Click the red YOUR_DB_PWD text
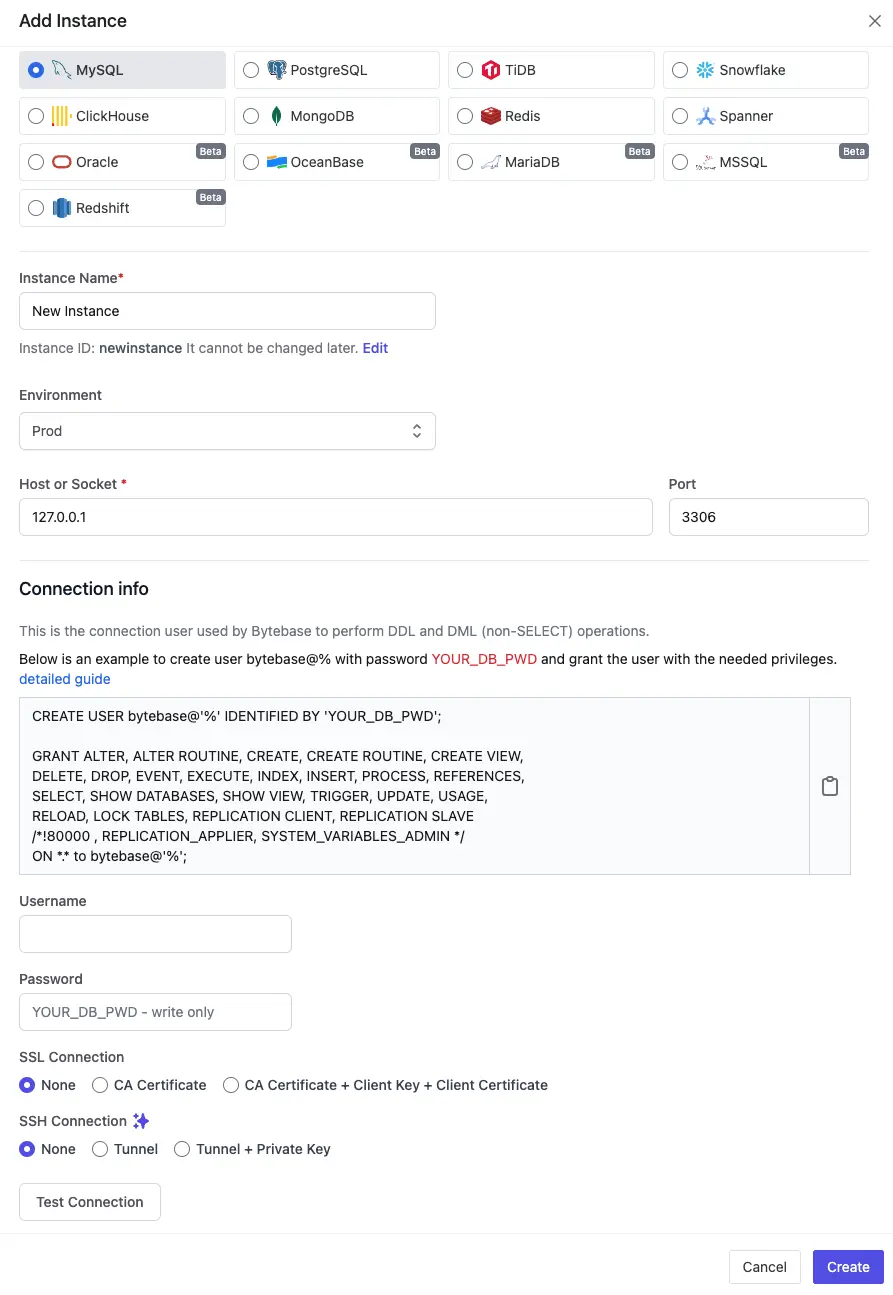Image resolution: width=893 pixels, height=1295 pixels. pos(484,659)
